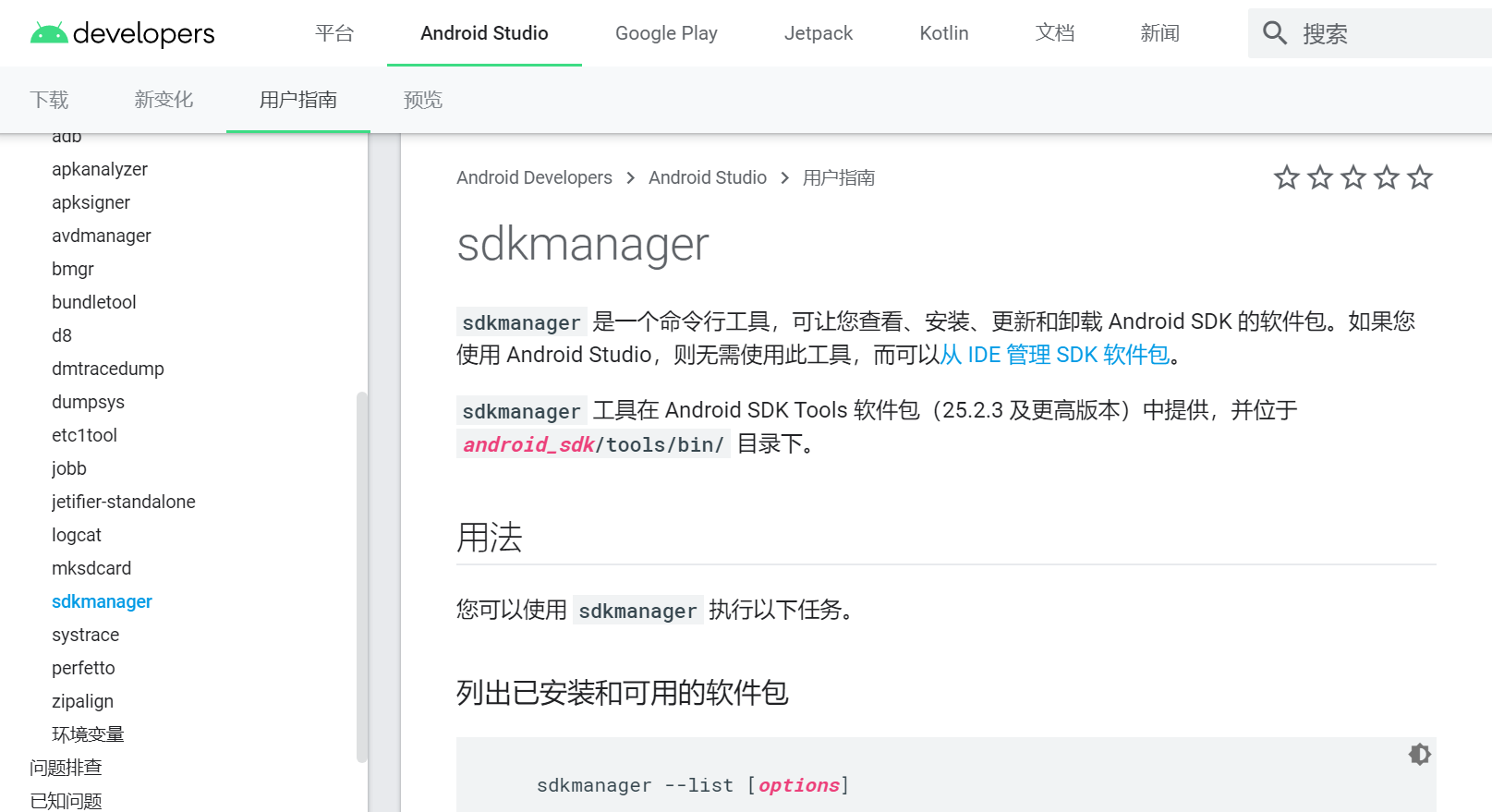The height and width of the screenshot is (812, 1492).
Task: Open the 平台 top navigation tab
Action: [334, 33]
